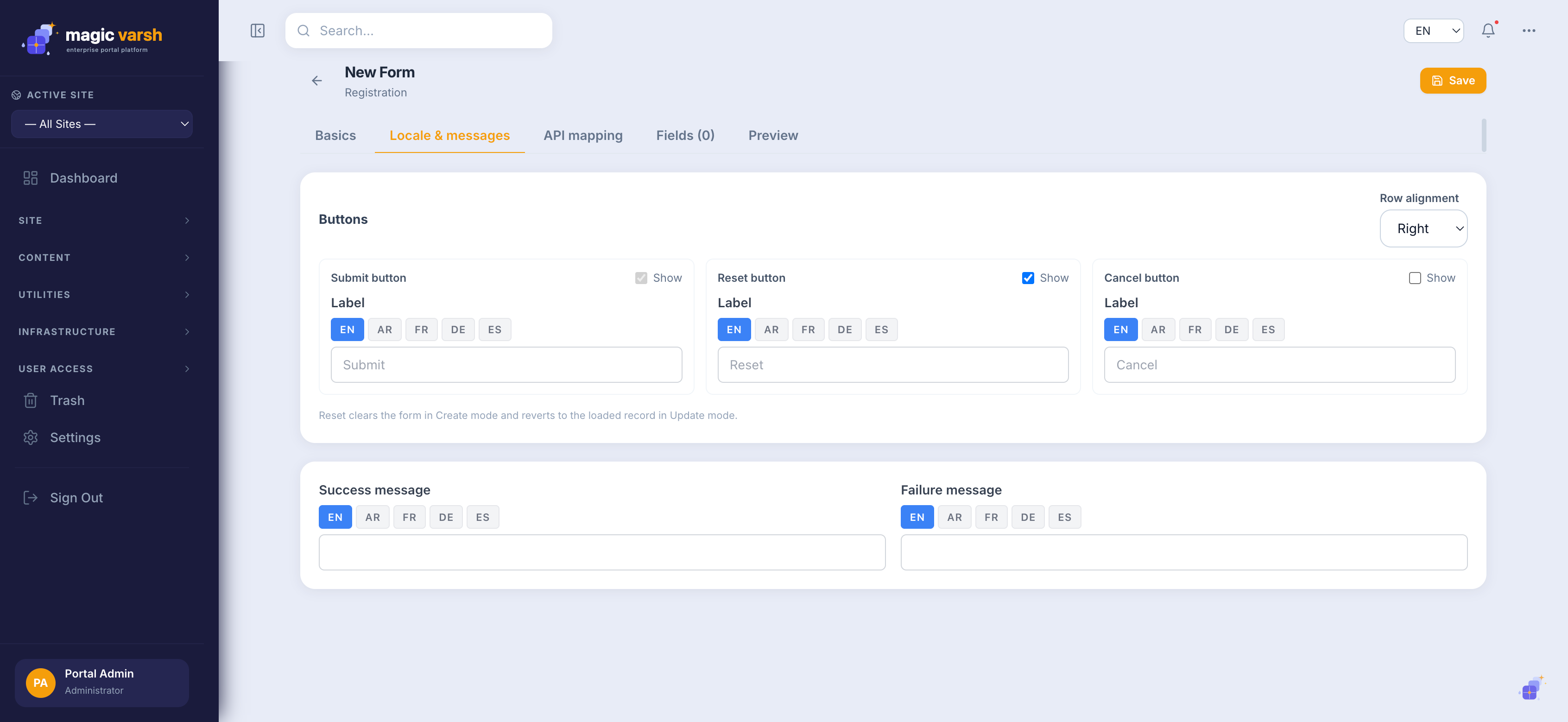Screen dimensions: 1568x722
Task: Select AR locale for Failure message
Action: (x=955, y=518)
